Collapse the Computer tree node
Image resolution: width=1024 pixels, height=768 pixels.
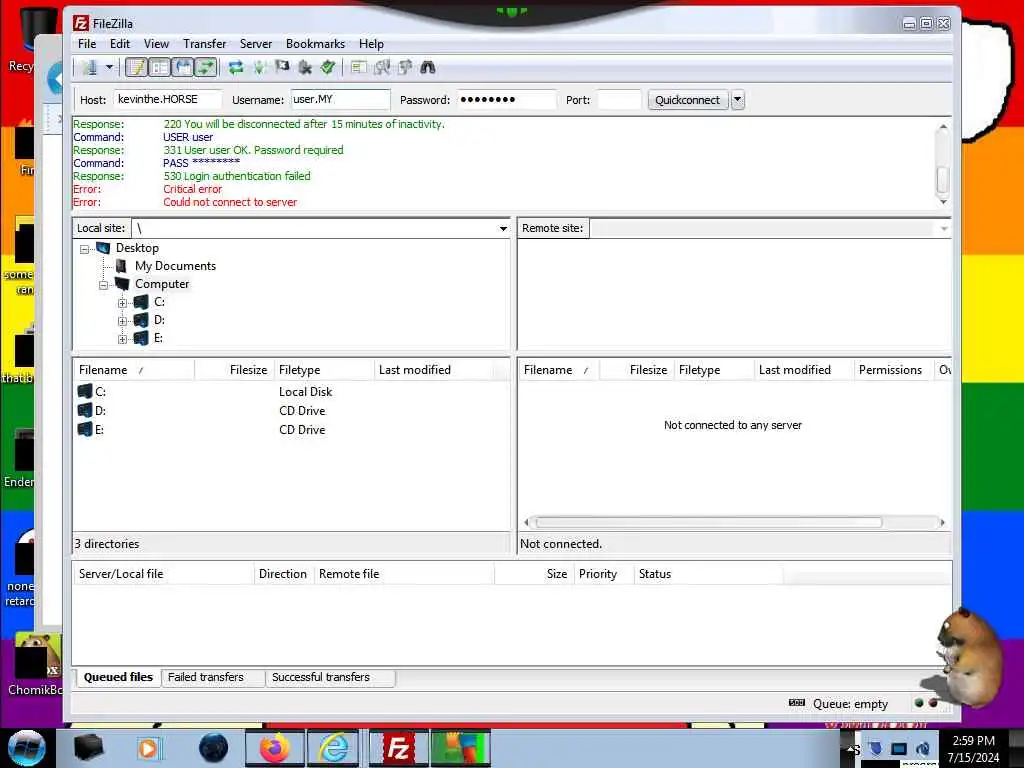[x=103, y=285]
